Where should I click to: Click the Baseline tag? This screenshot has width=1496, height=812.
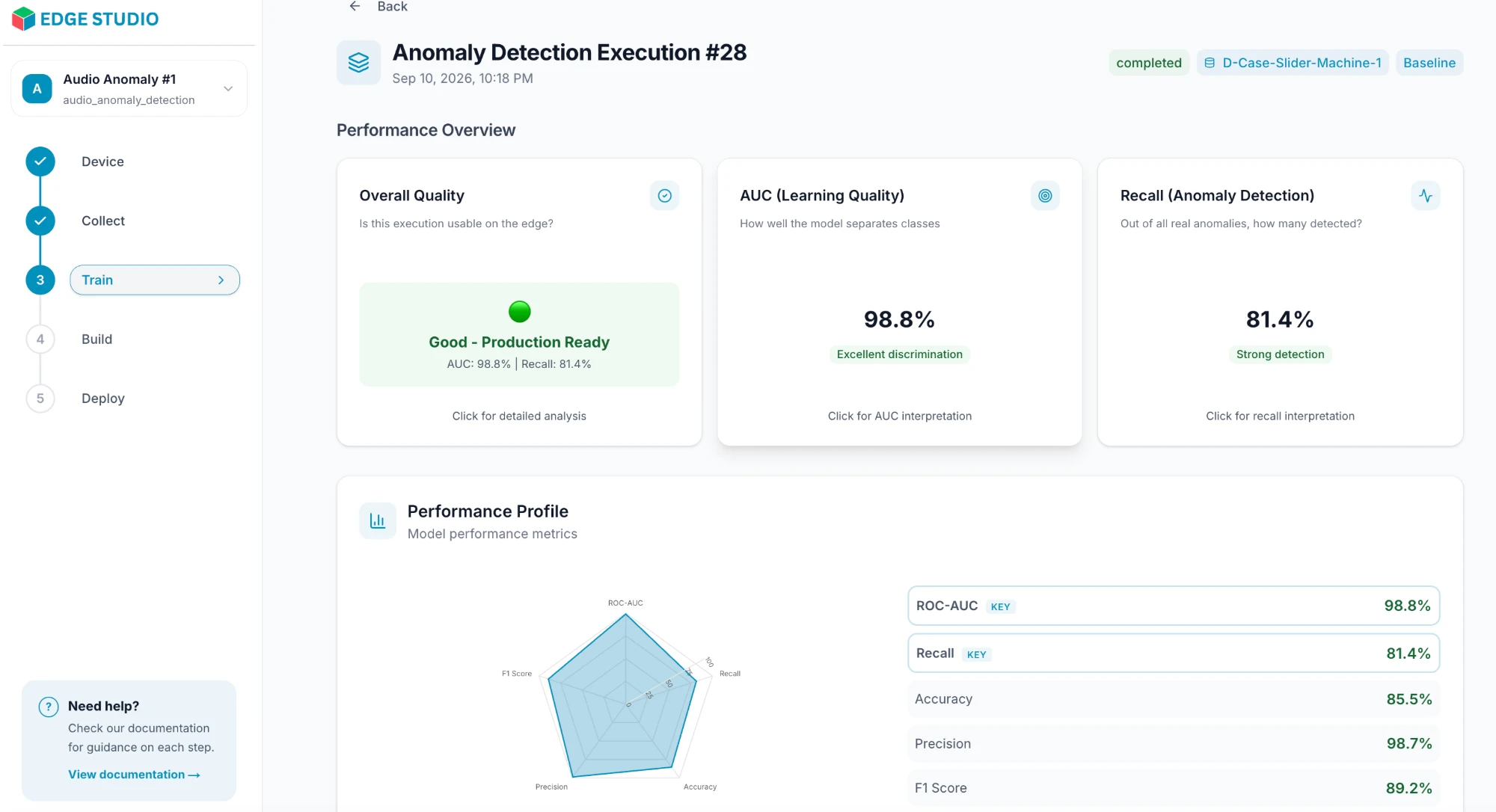pyautogui.click(x=1429, y=63)
